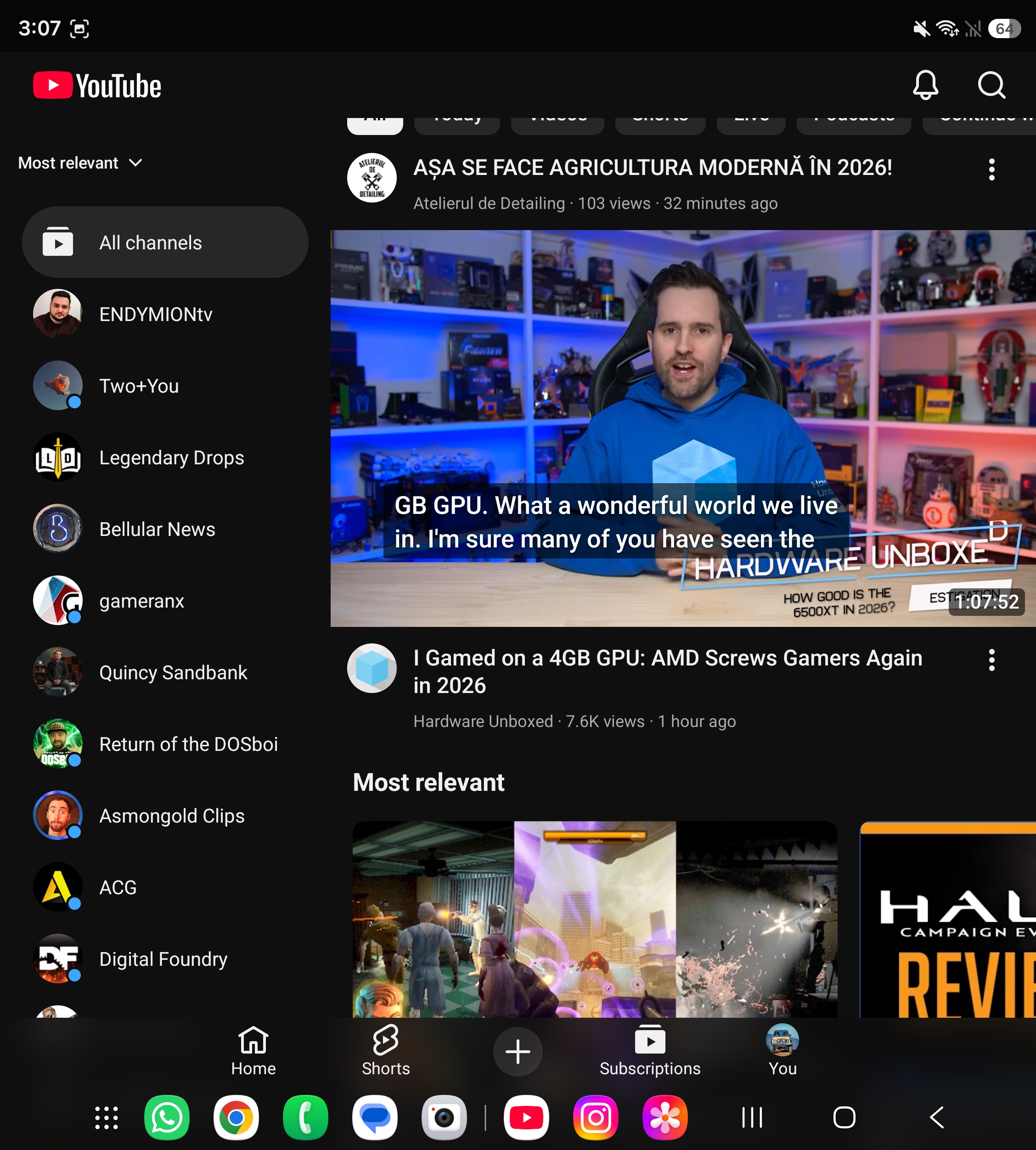Open the You profile tab
The width and height of the screenshot is (1036, 1150).
coord(783,1051)
